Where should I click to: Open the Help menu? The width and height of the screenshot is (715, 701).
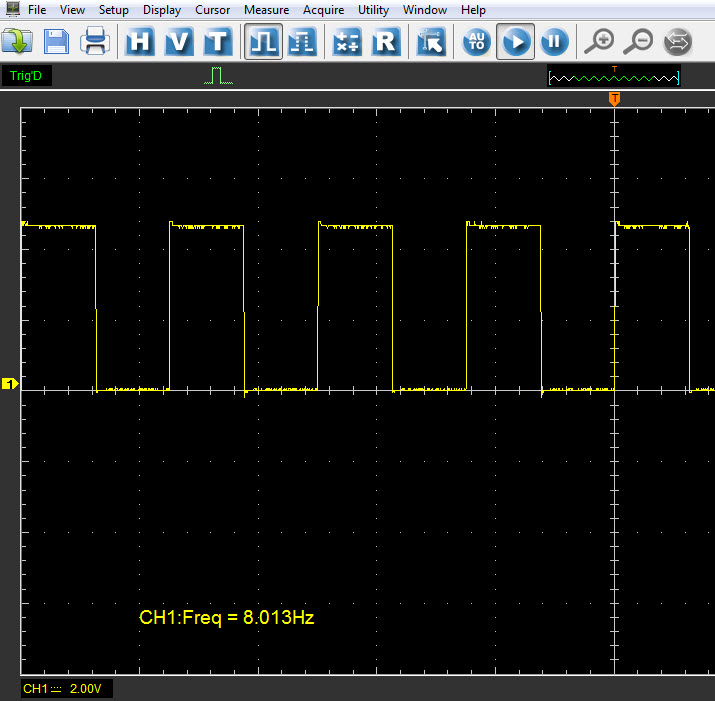473,10
